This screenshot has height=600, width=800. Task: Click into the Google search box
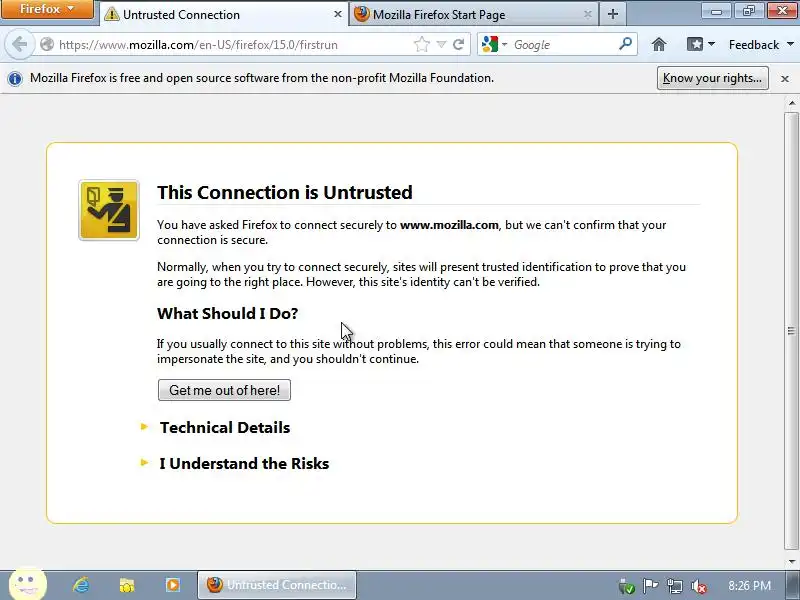coord(563,44)
